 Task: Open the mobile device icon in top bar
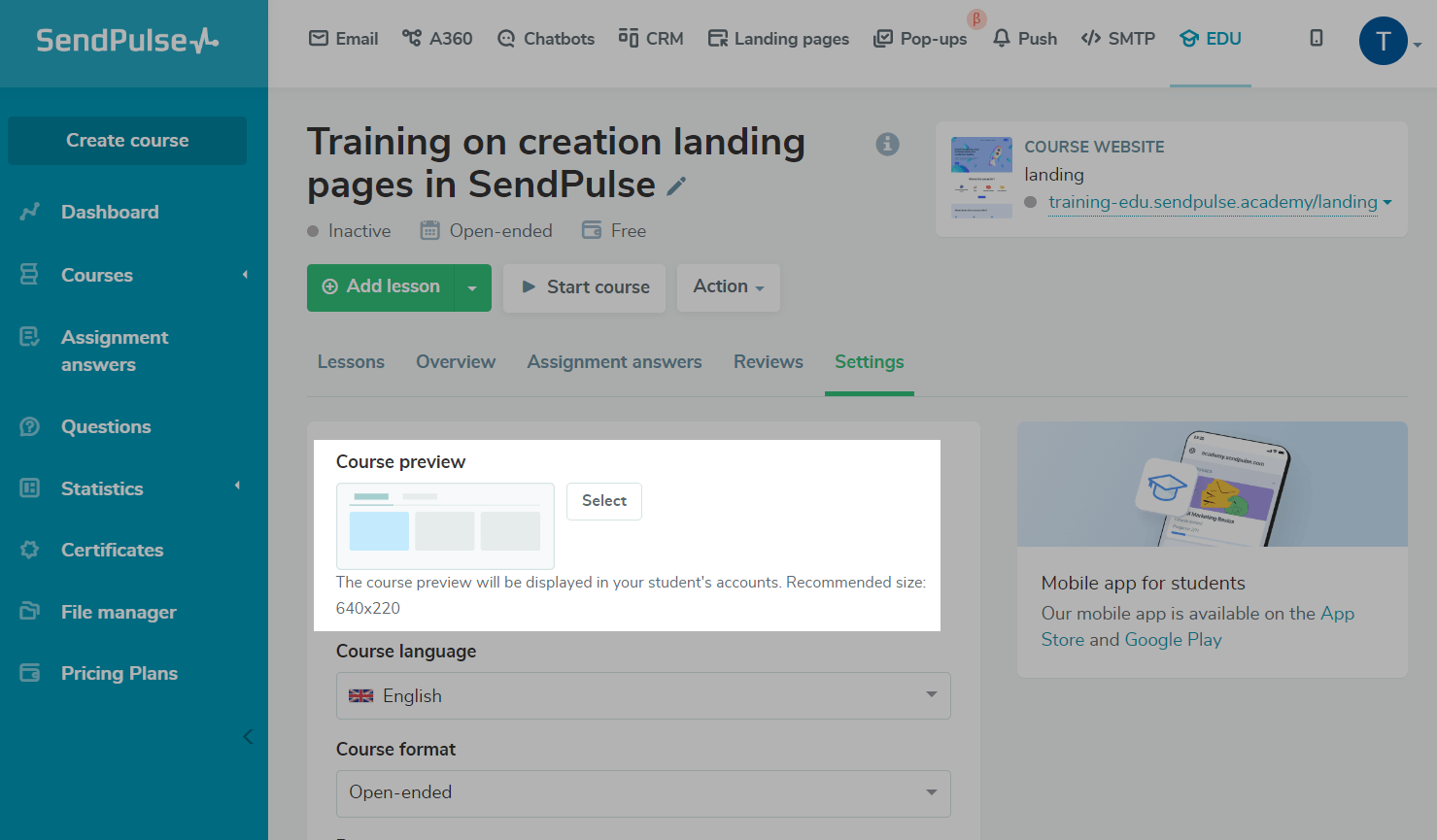pos(1316,39)
